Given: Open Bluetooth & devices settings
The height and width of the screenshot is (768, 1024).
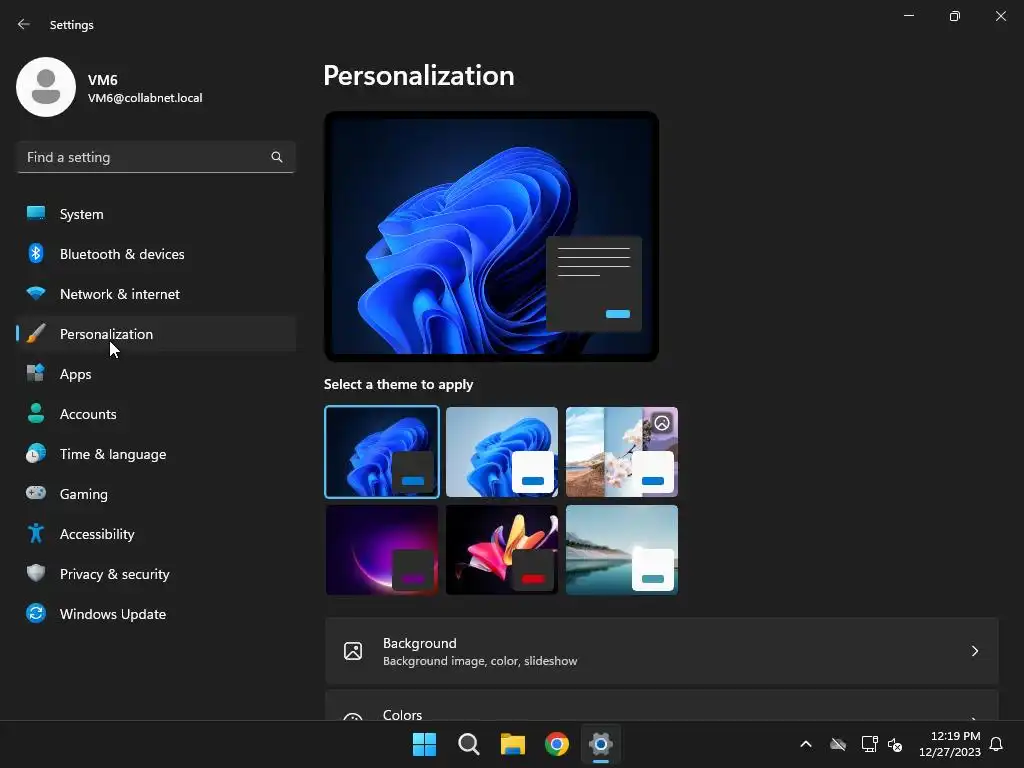Looking at the screenshot, I should coord(156,254).
